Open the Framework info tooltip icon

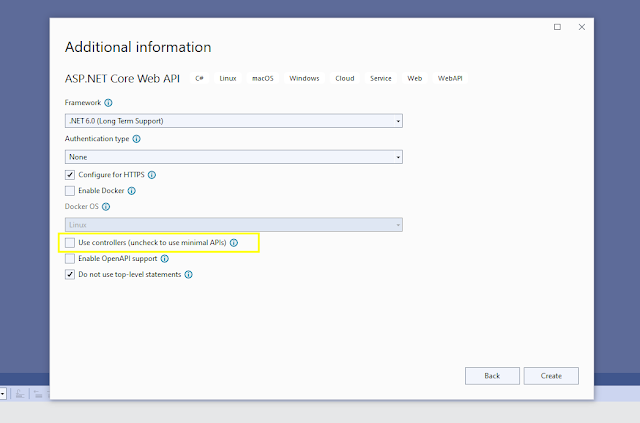tap(108, 103)
